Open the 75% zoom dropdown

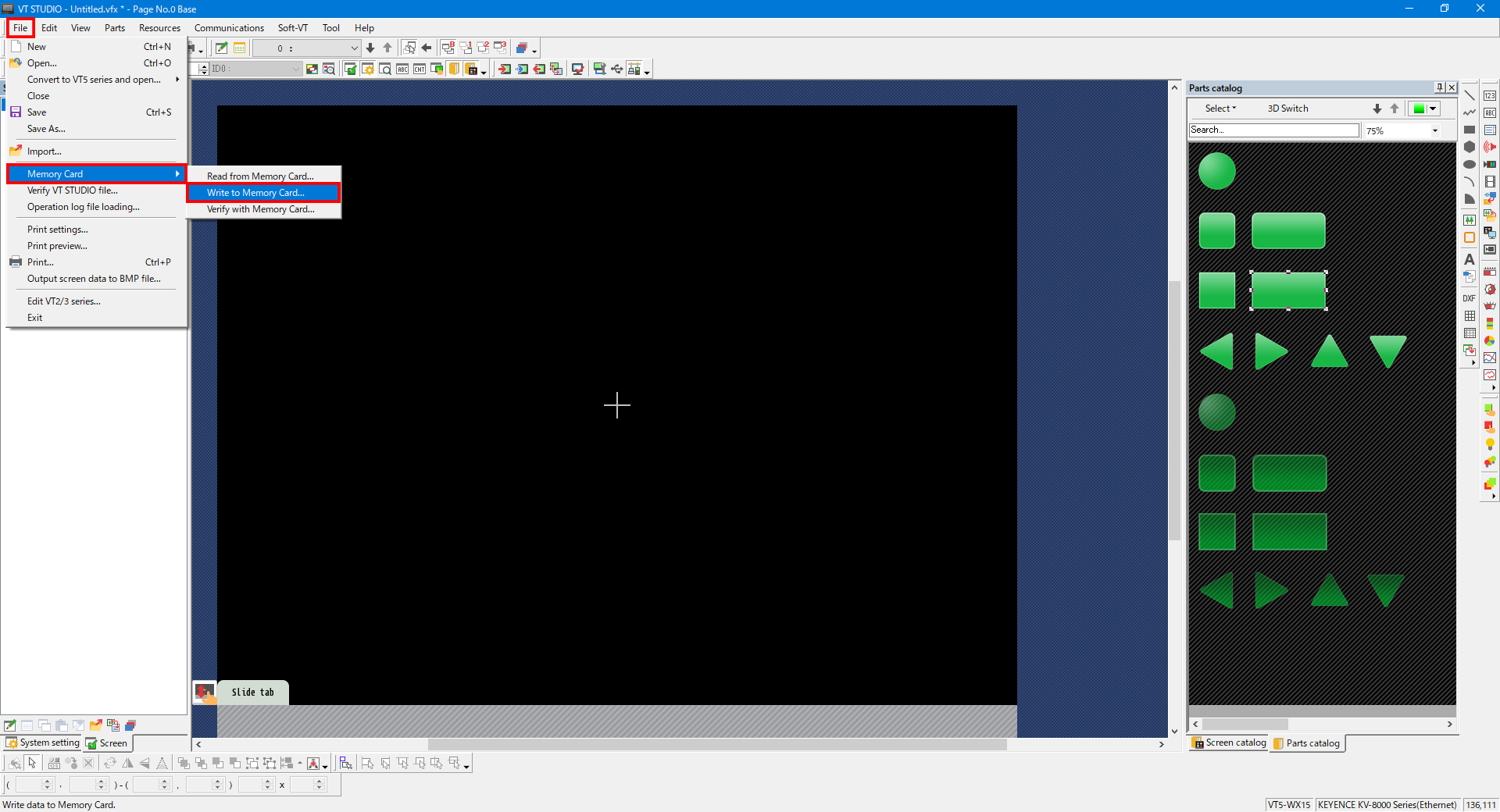click(x=1434, y=131)
